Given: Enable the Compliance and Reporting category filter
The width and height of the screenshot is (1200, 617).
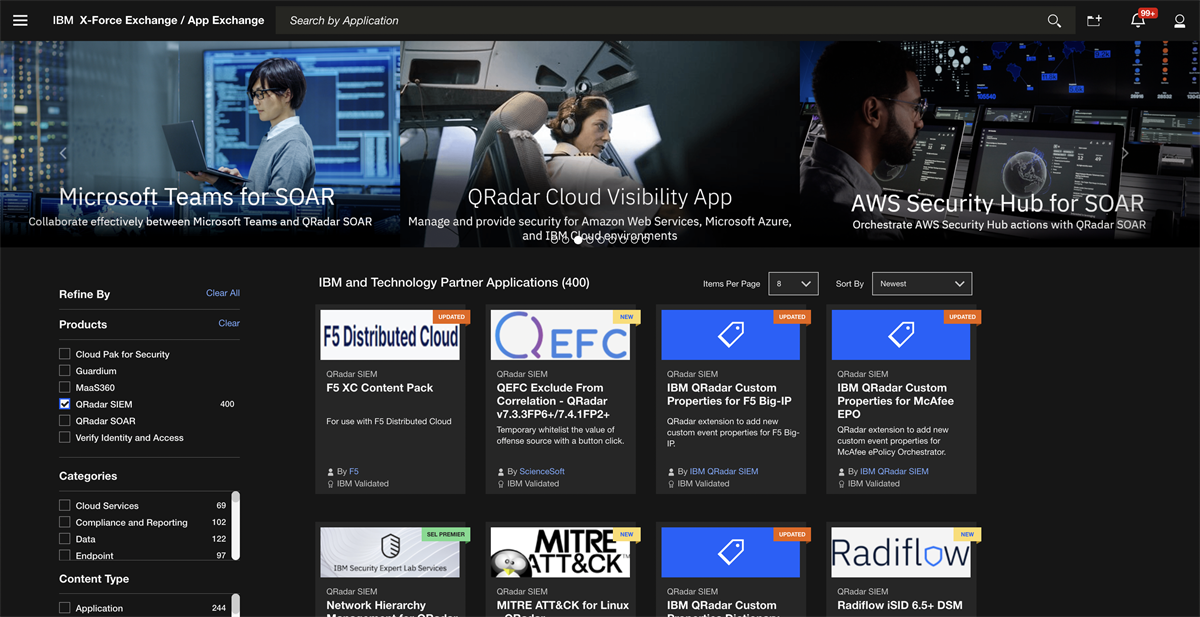Looking at the screenshot, I should point(64,521).
